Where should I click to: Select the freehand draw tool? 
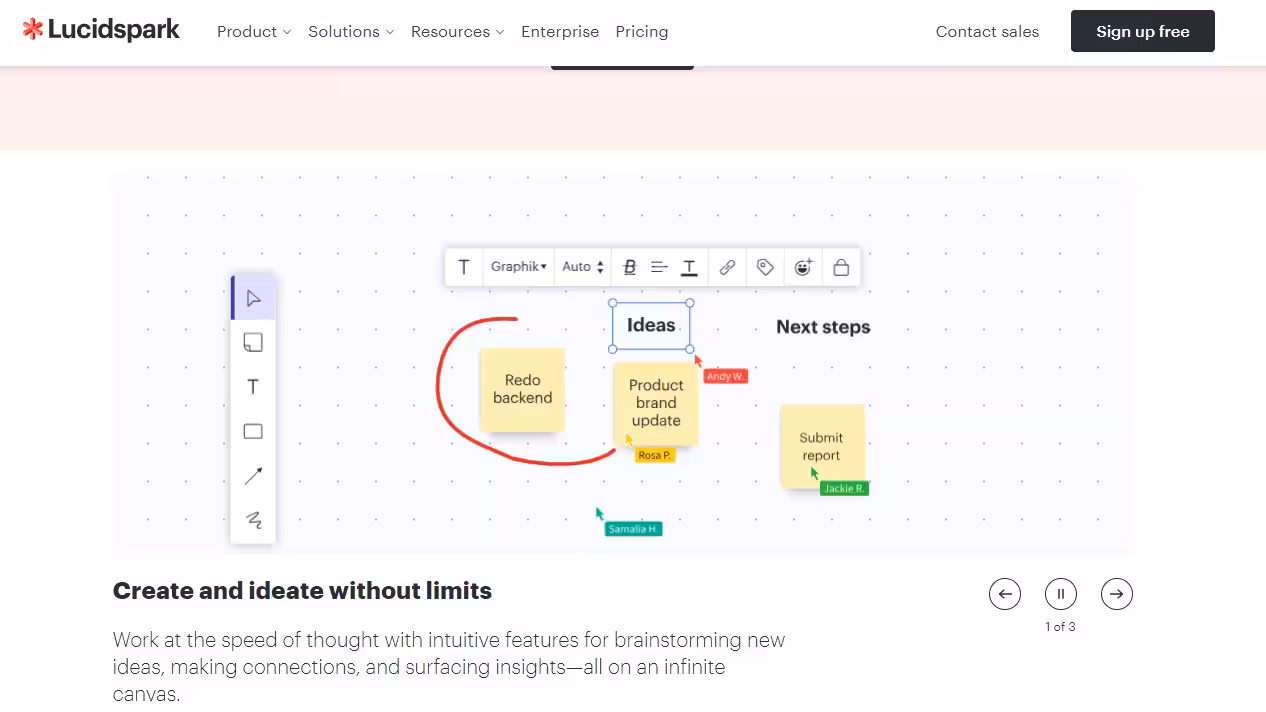click(253, 520)
